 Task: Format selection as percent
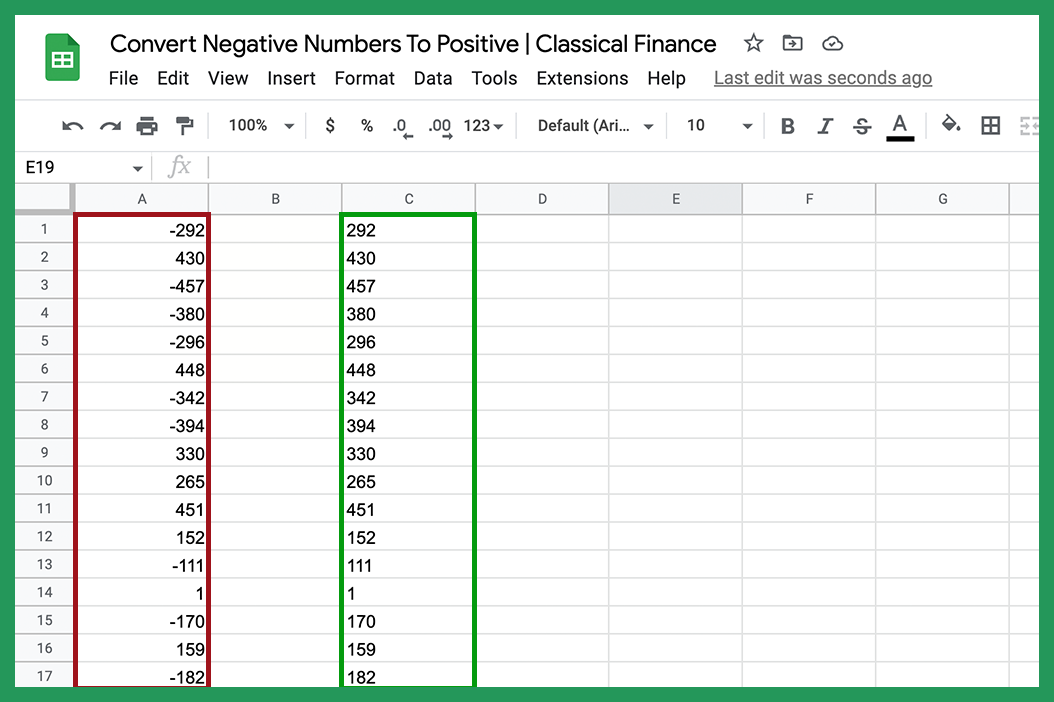366,125
